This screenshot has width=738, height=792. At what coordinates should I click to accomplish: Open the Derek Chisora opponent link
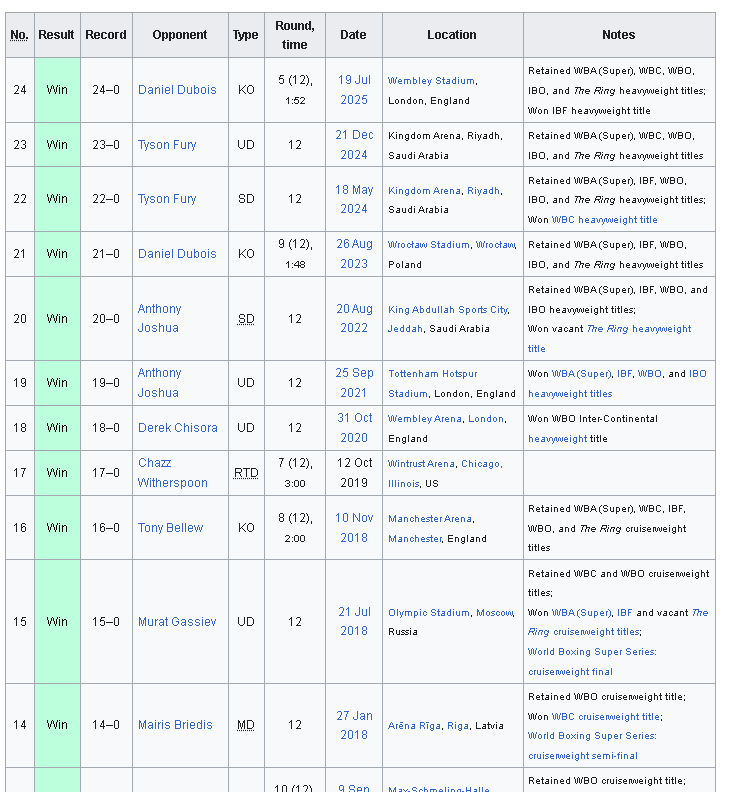177,428
